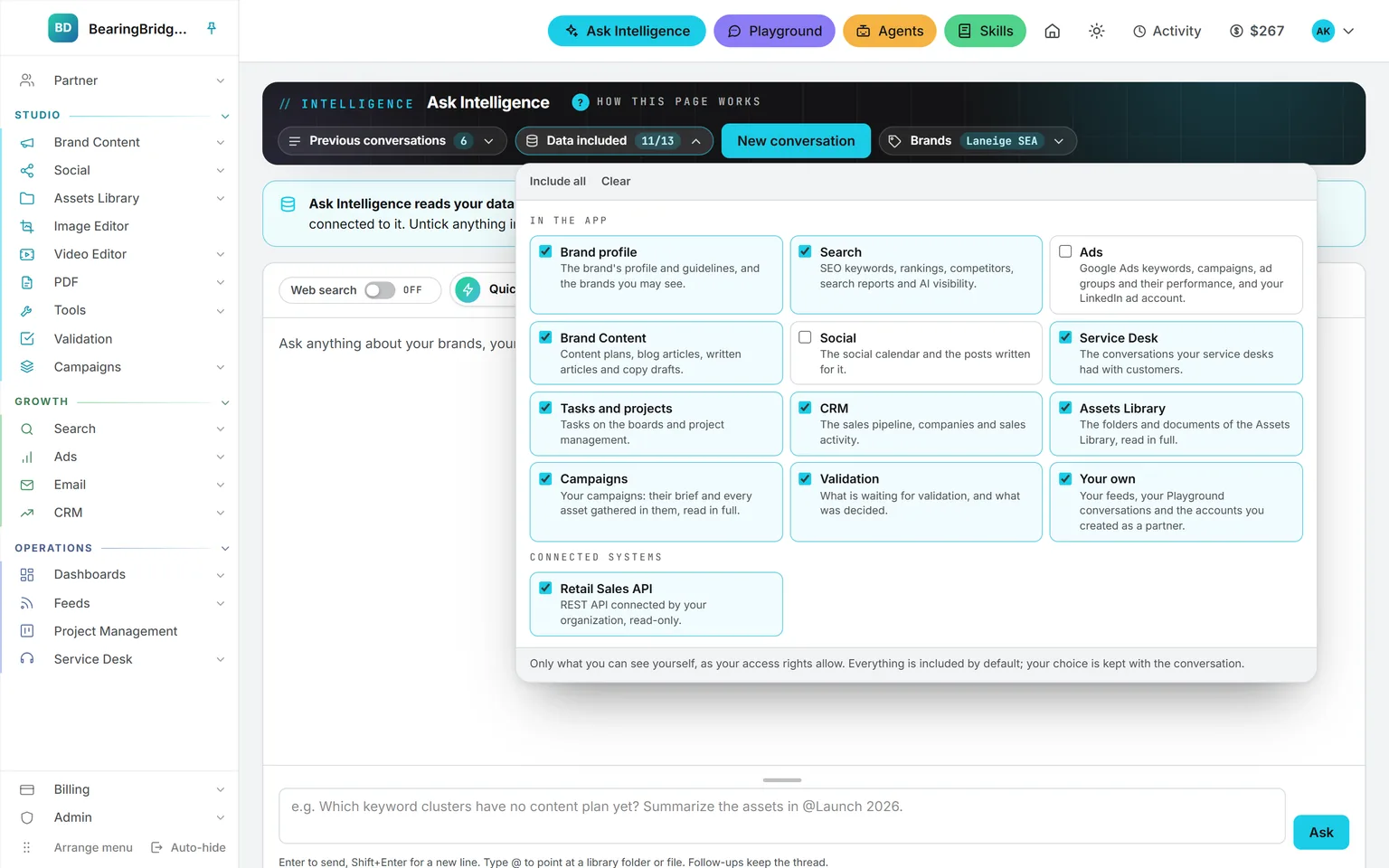Click the Brand Content megaphone icon in sidebar

pos(27,142)
